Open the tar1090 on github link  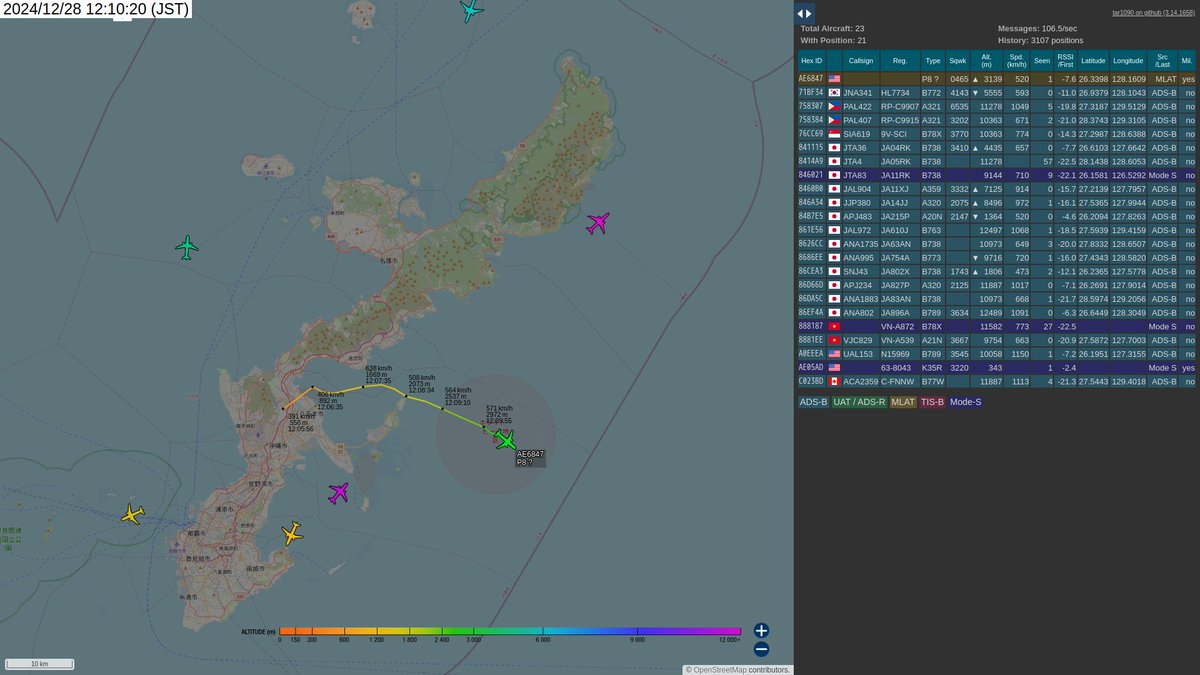point(1154,13)
